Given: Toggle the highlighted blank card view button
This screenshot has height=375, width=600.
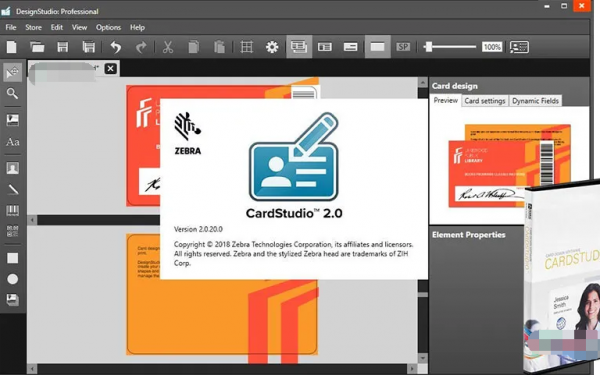Looking at the screenshot, I should pyautogui.click(x=377, y=47).
